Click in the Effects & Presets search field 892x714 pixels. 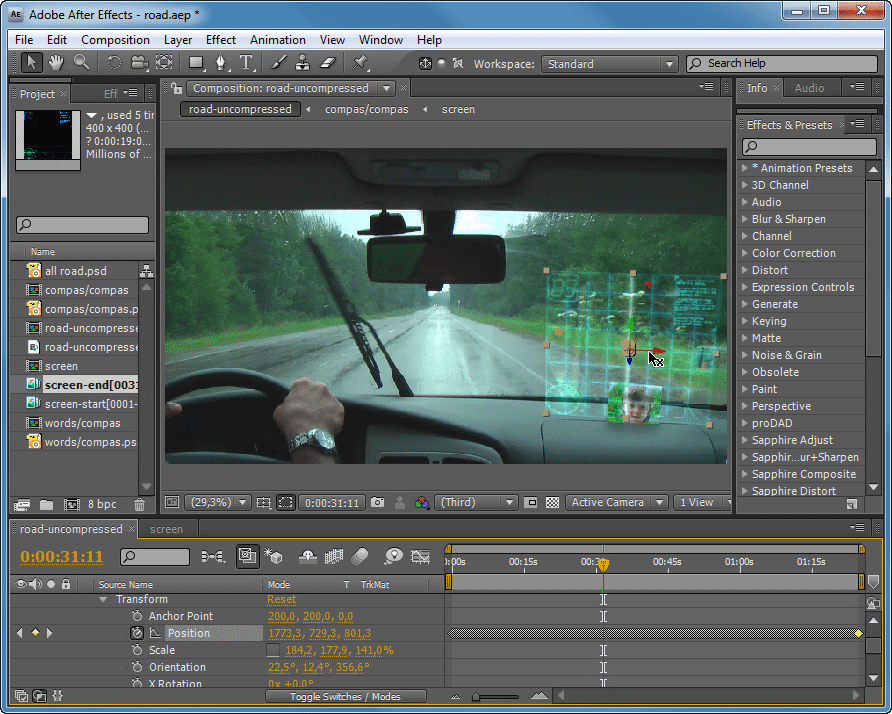click(810, 147)
